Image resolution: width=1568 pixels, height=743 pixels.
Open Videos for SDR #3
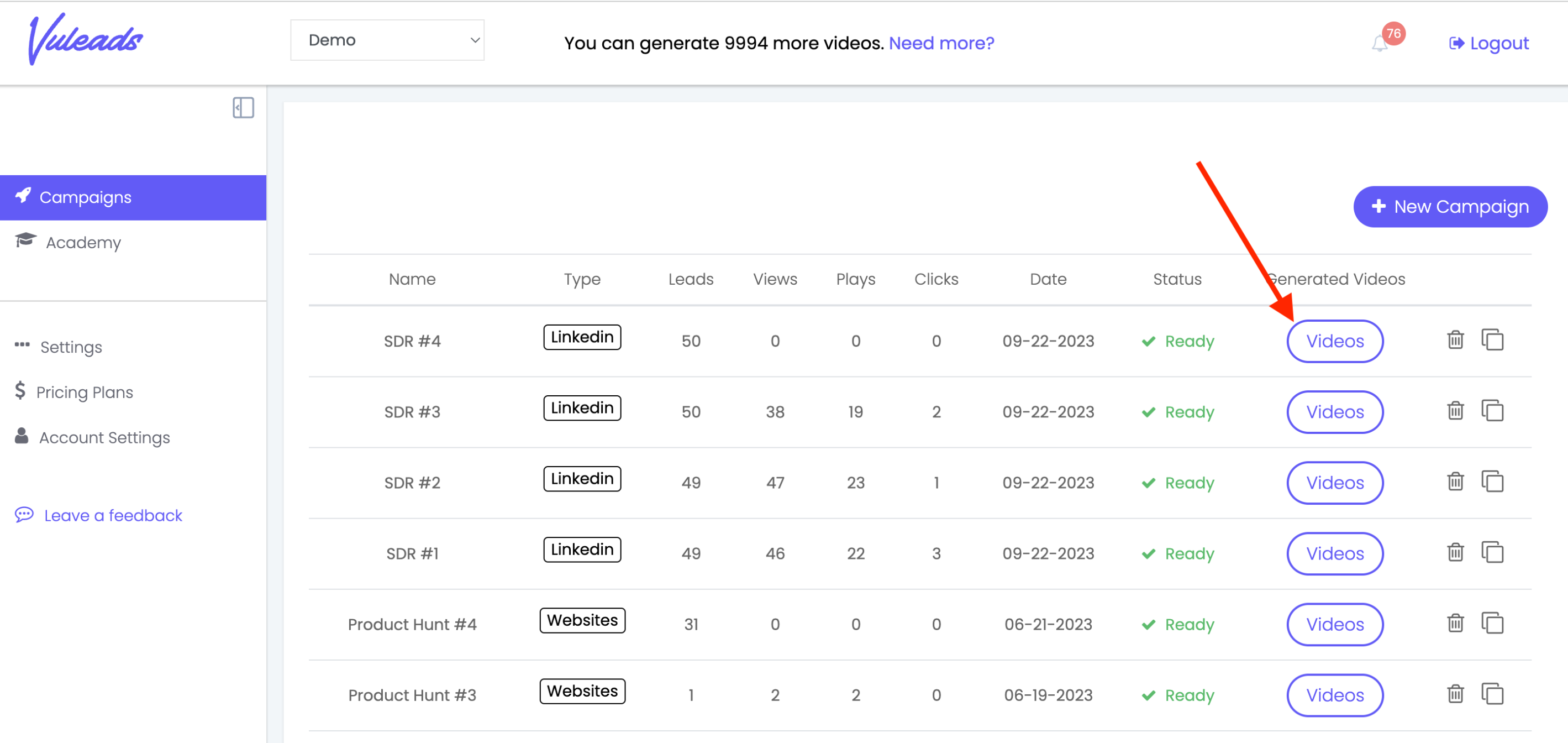tap(1334, 412)
